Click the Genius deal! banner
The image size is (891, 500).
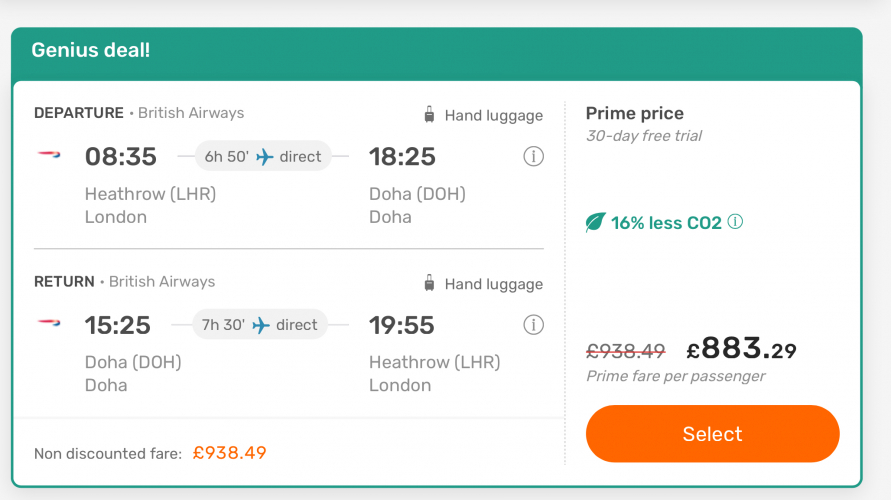(x=91, y=50)
